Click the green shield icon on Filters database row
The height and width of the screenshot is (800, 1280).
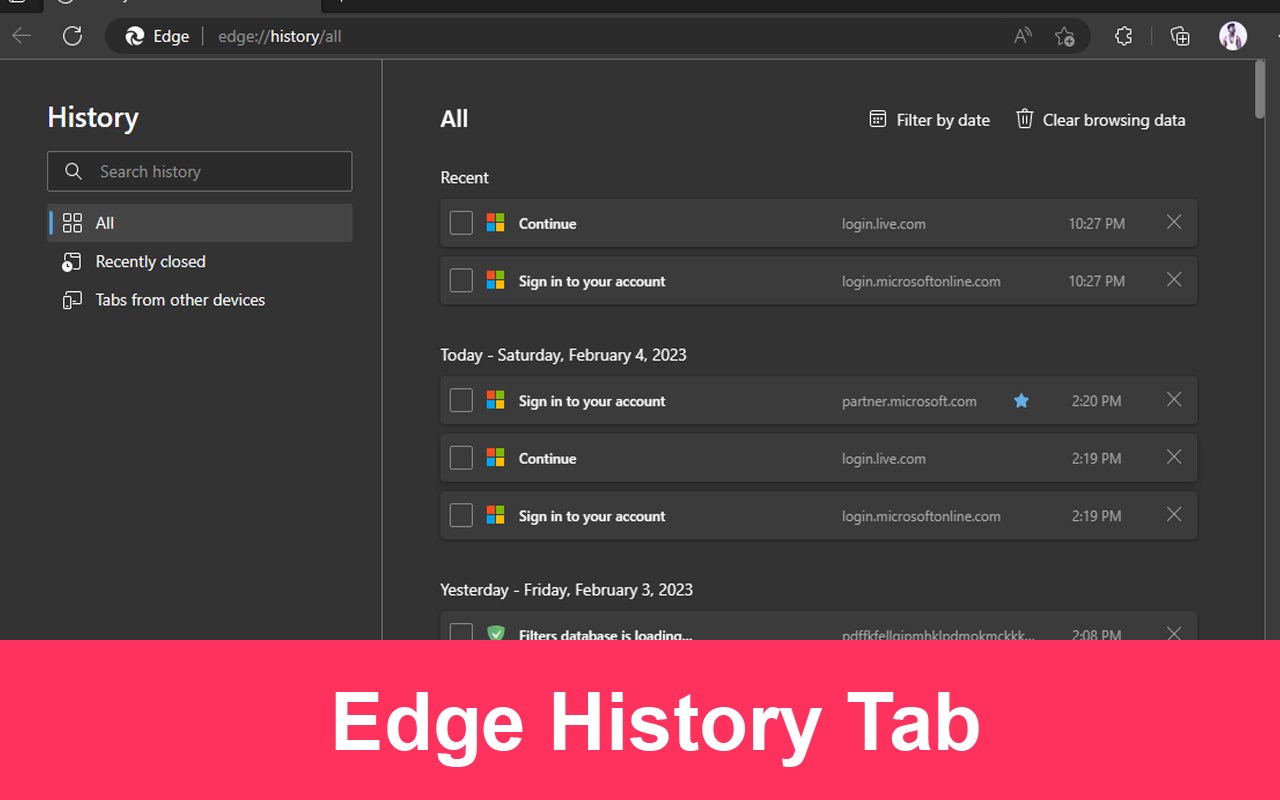click(x=495, y=633)
